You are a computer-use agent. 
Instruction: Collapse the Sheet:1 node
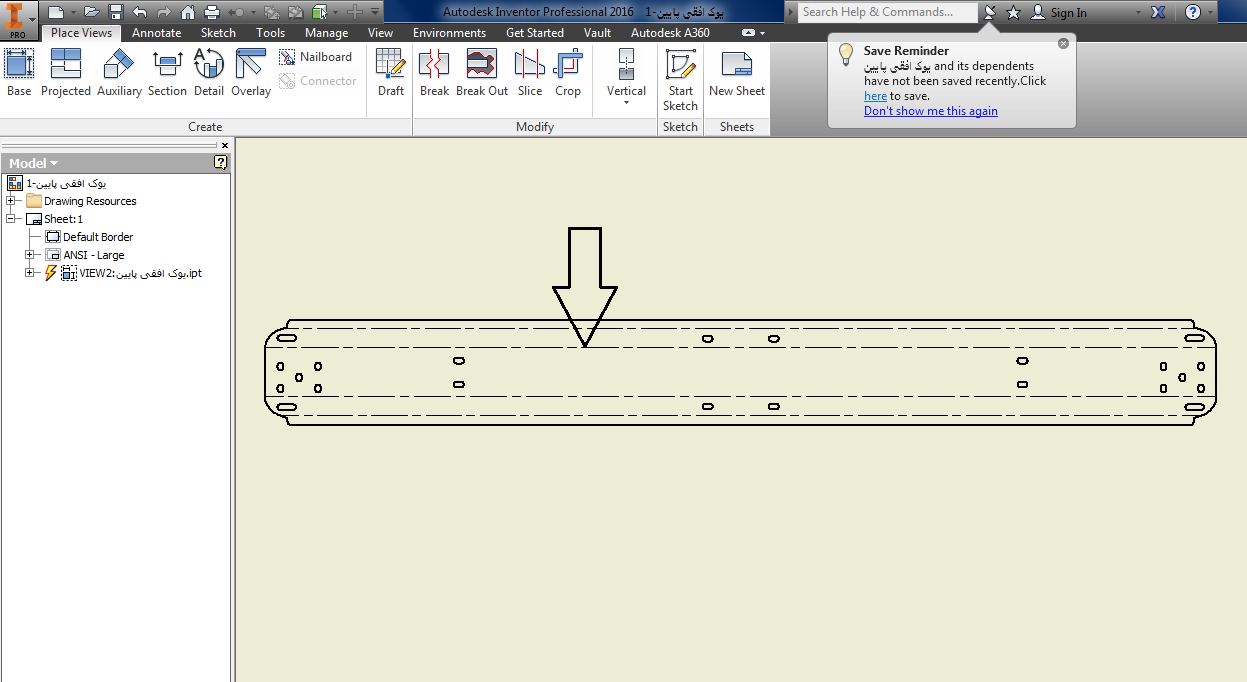click(8, 218)
